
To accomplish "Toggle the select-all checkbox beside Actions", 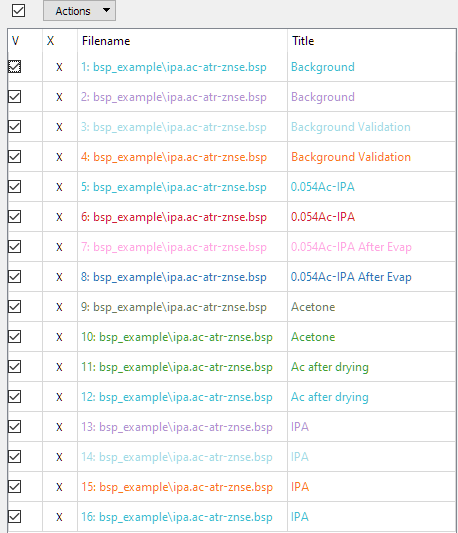I will 18,10.
